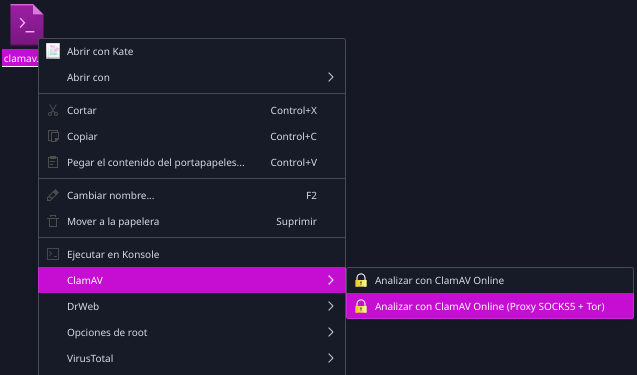This screenshot has height=375, width=637.
Task: Open the ClamAV menu entry
Action: point(192,280)
